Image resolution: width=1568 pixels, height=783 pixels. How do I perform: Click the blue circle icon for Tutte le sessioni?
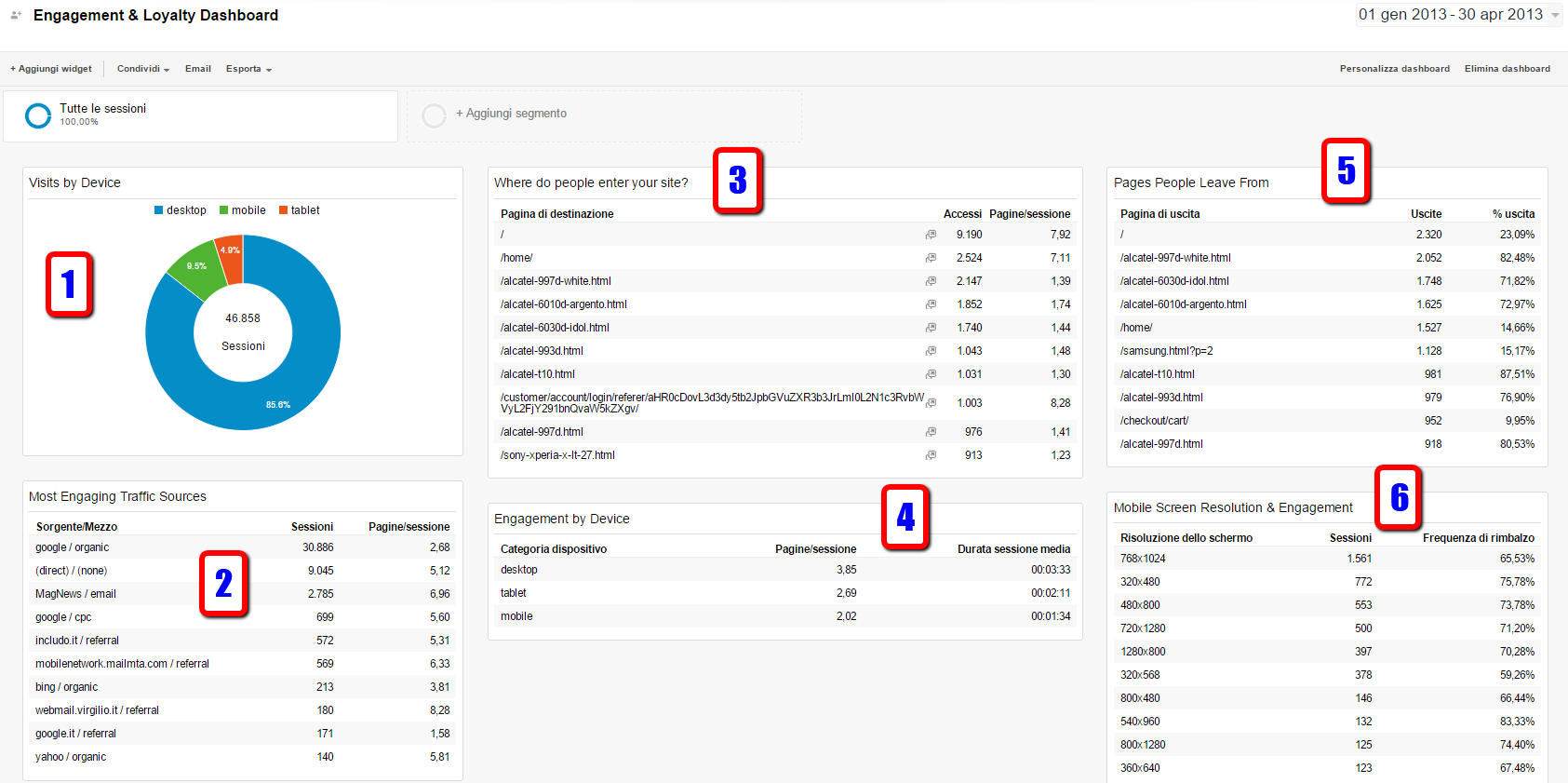pyautogui.click(x=38, y=115)
